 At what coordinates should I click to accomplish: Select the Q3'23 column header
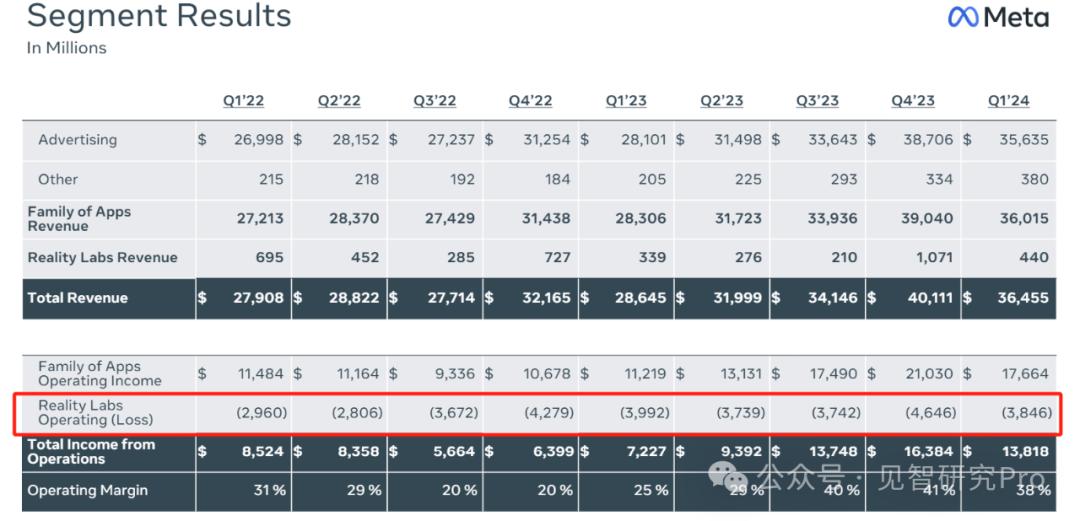pyautogui.click(x=817, y=101)
